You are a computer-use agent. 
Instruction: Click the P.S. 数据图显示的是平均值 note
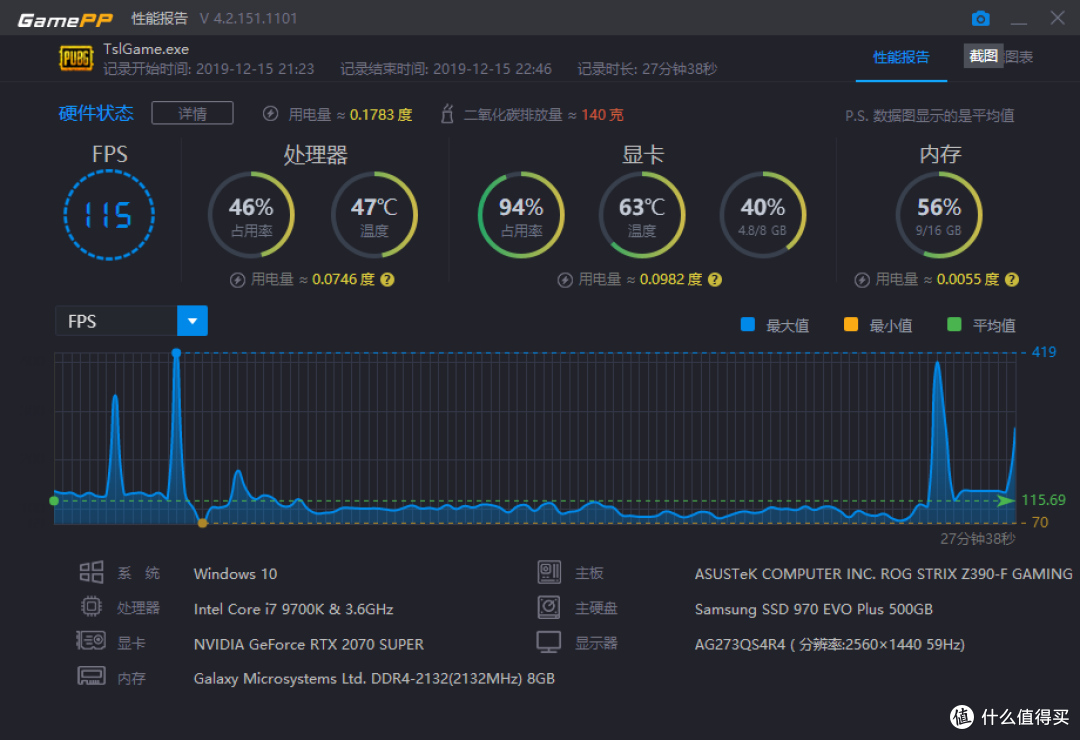pyautogui.click(x=930, y=115)
